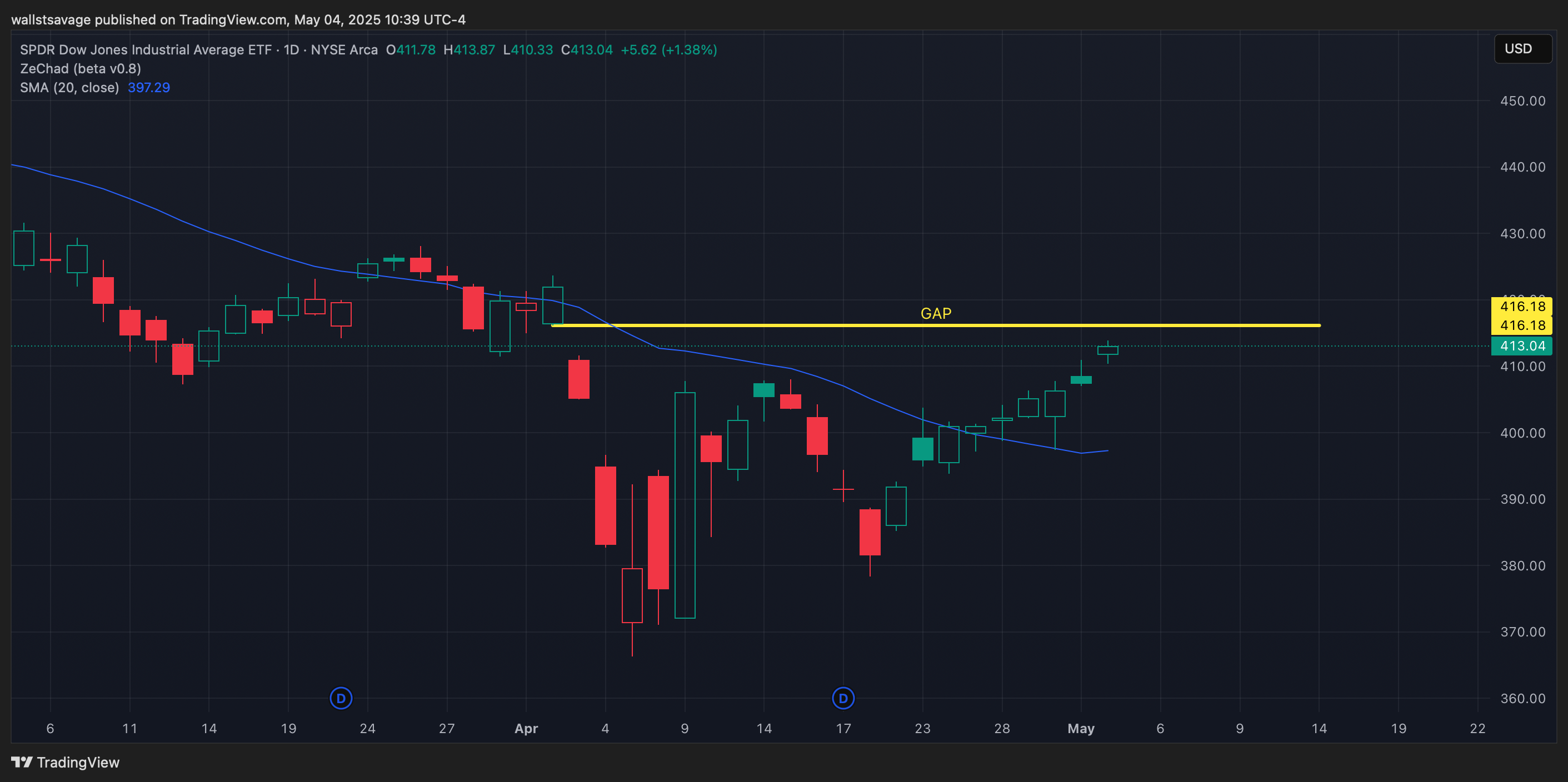The width and height of the screenshot is (1568, 782).
Task: Select the ZeChad (beta v0.8) indicator label
Action: [x=81, y=69]
